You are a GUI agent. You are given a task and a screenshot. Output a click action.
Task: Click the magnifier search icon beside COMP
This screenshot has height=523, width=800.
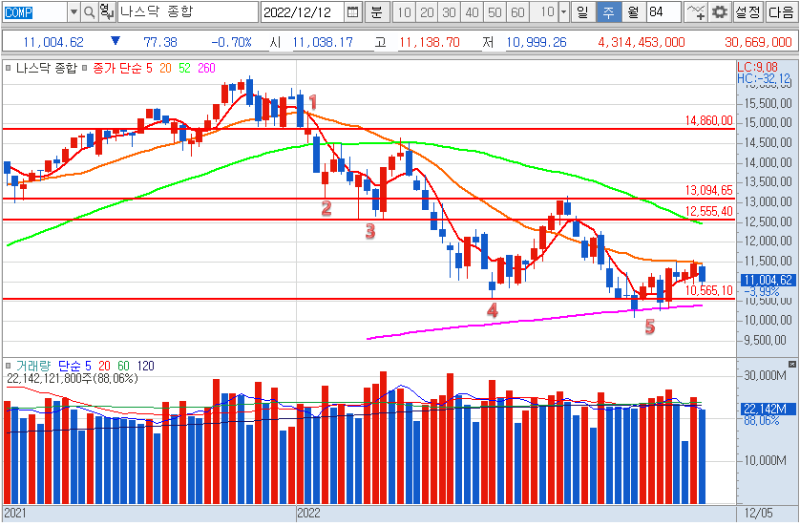pos(89,12)
